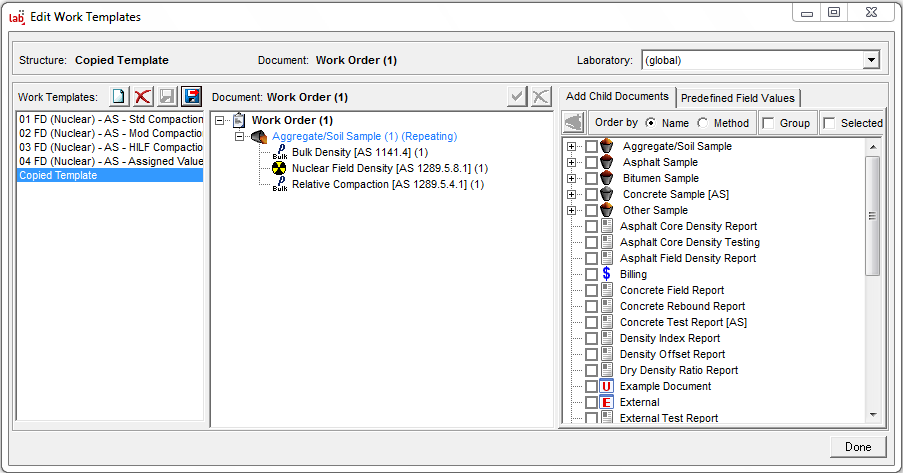The height and width of the screenshot is (473, 903).
Task: Click the Nuclear Field Density radiation icon
Action: pyautogui.click(x=280, y=168)
